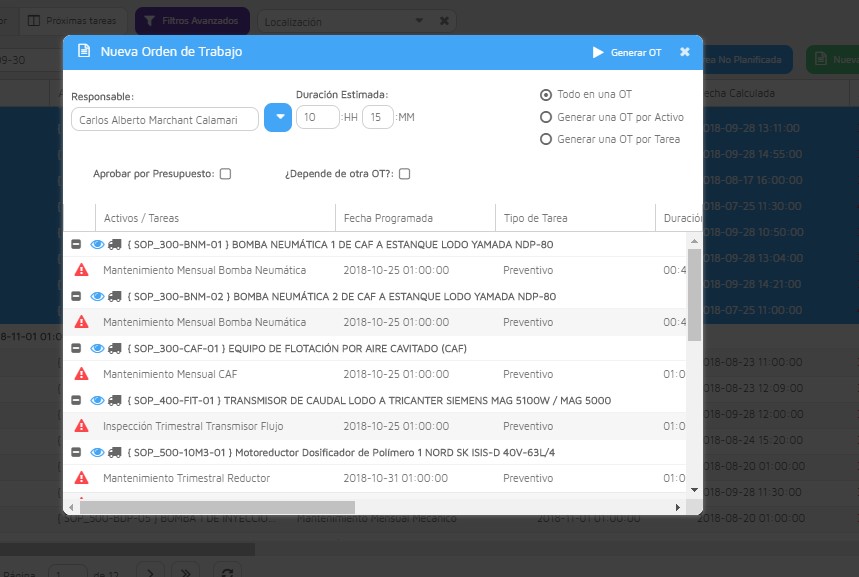Collapse the SOP_400-FIT-01 asset group
This screenshot has height=577, width=859.
point(76,400)
